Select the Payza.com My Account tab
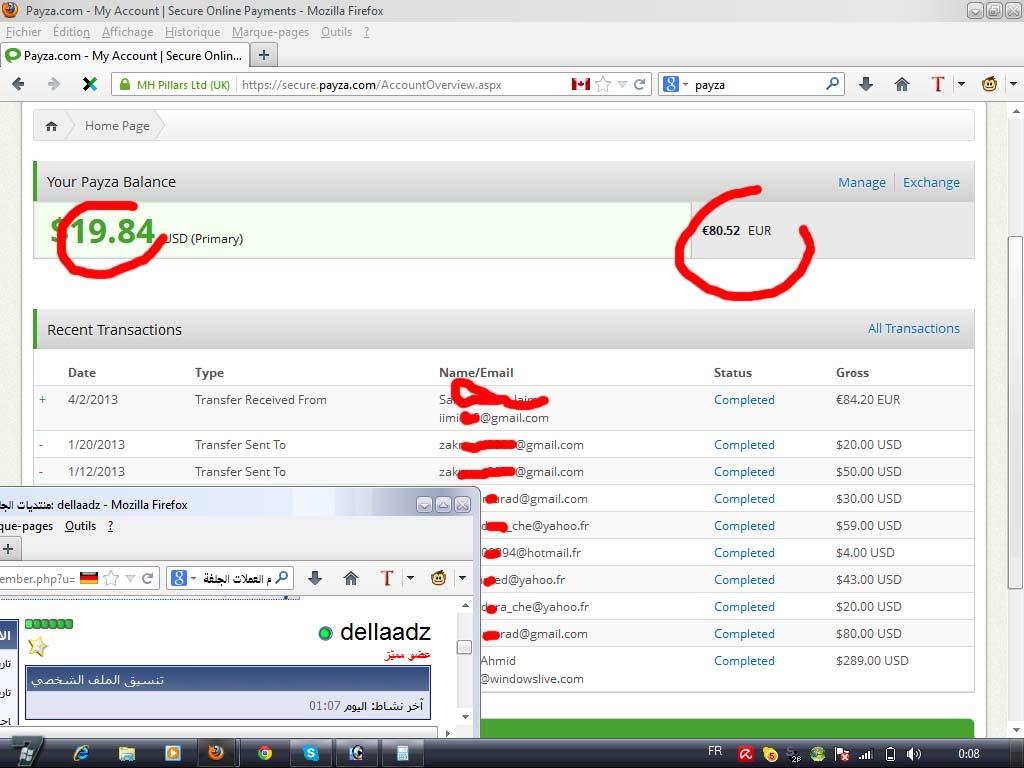The height and width of the screenshot is (768, 1024). click(x=125, y=56)
